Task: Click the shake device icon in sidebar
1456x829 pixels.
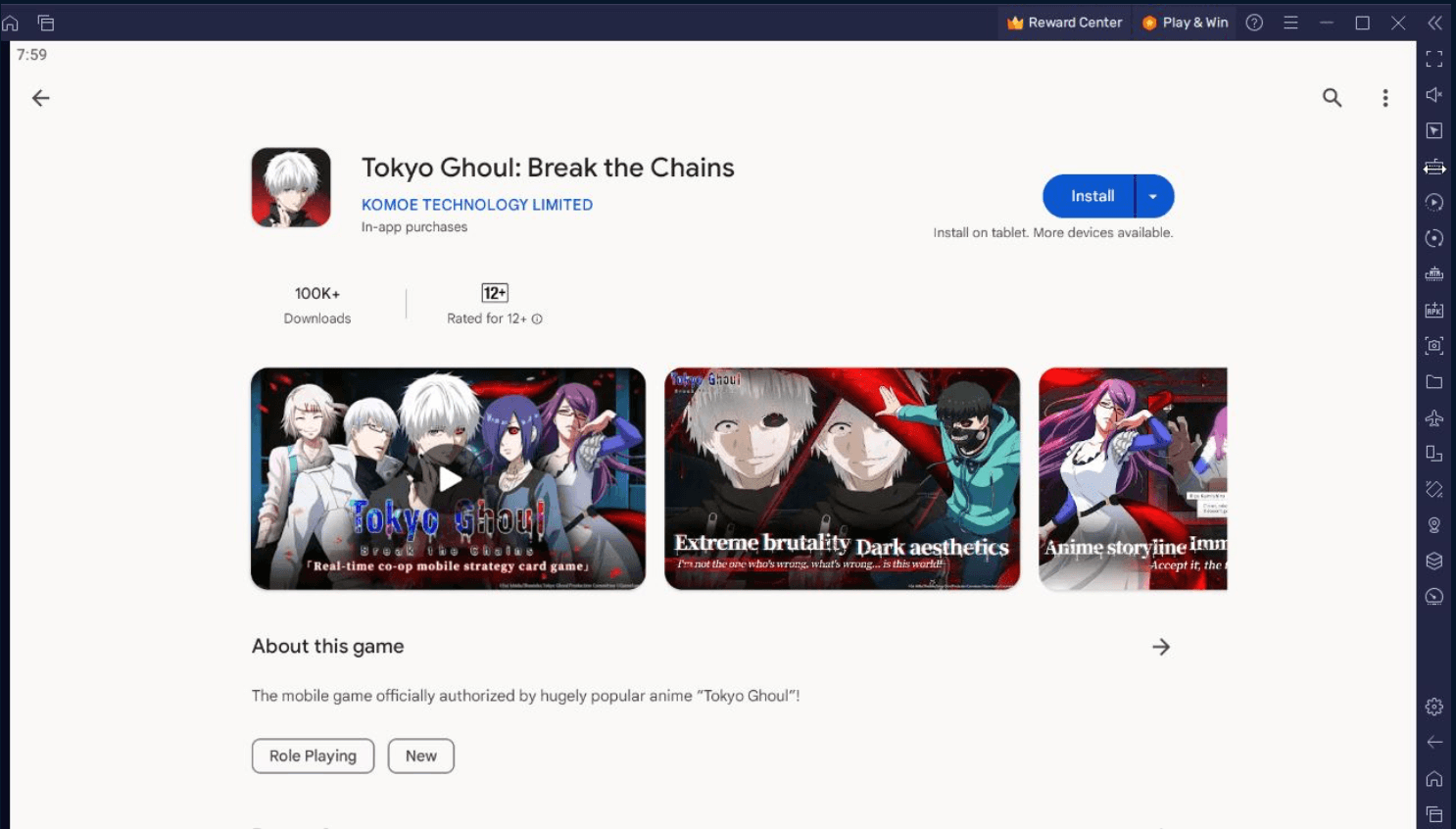Action: tap(1434, 489)
